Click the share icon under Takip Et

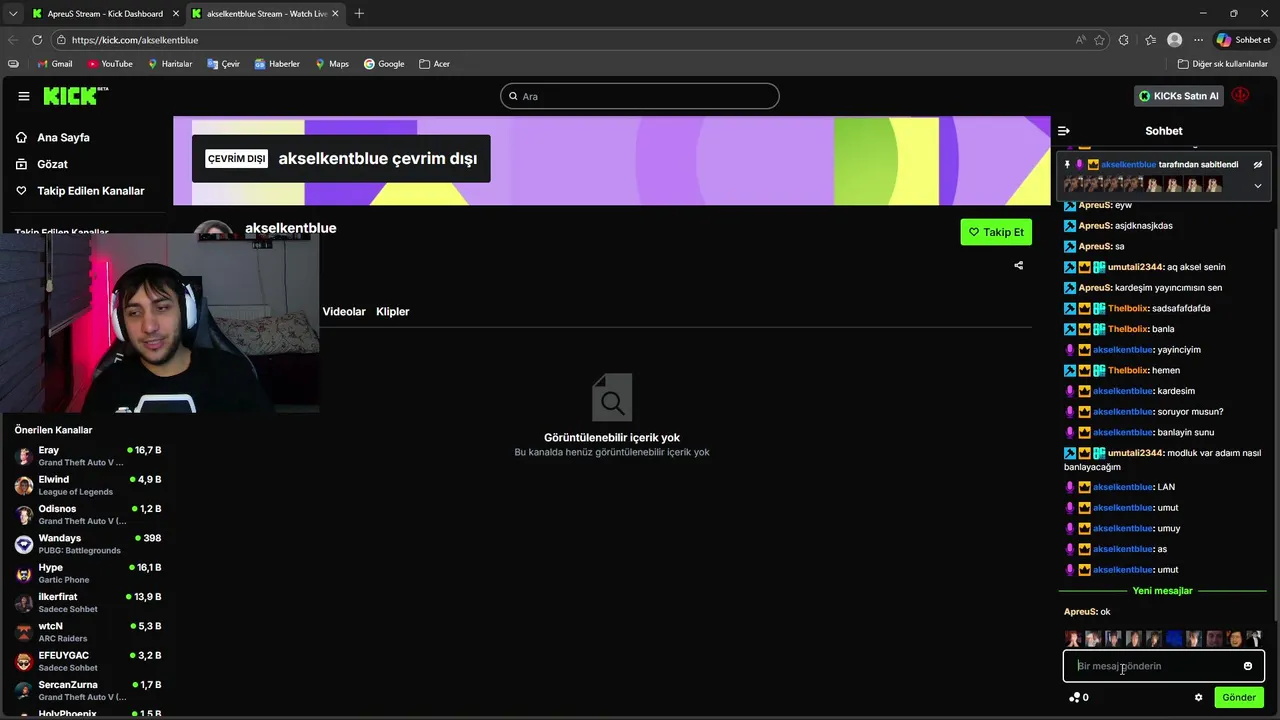point(1018,266)
